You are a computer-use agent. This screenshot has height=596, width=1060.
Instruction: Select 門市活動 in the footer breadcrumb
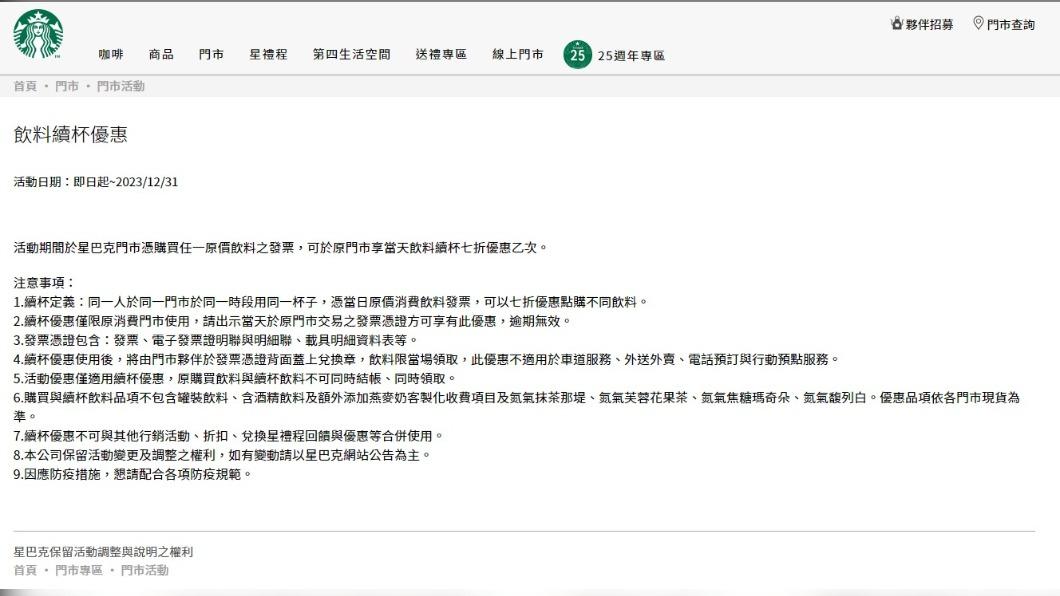coord(145,570)
